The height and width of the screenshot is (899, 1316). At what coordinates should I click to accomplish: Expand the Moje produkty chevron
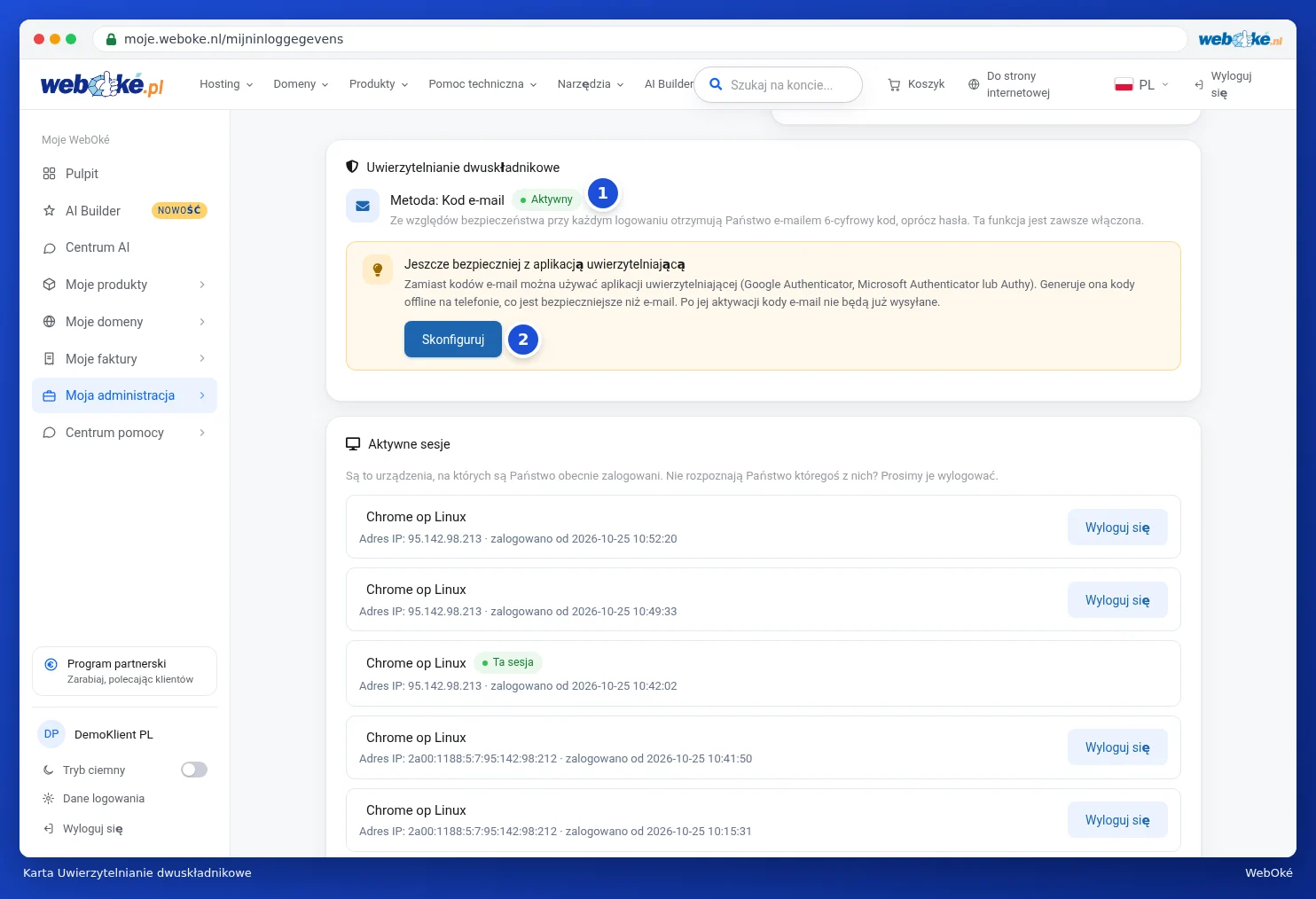click(202, 285)
